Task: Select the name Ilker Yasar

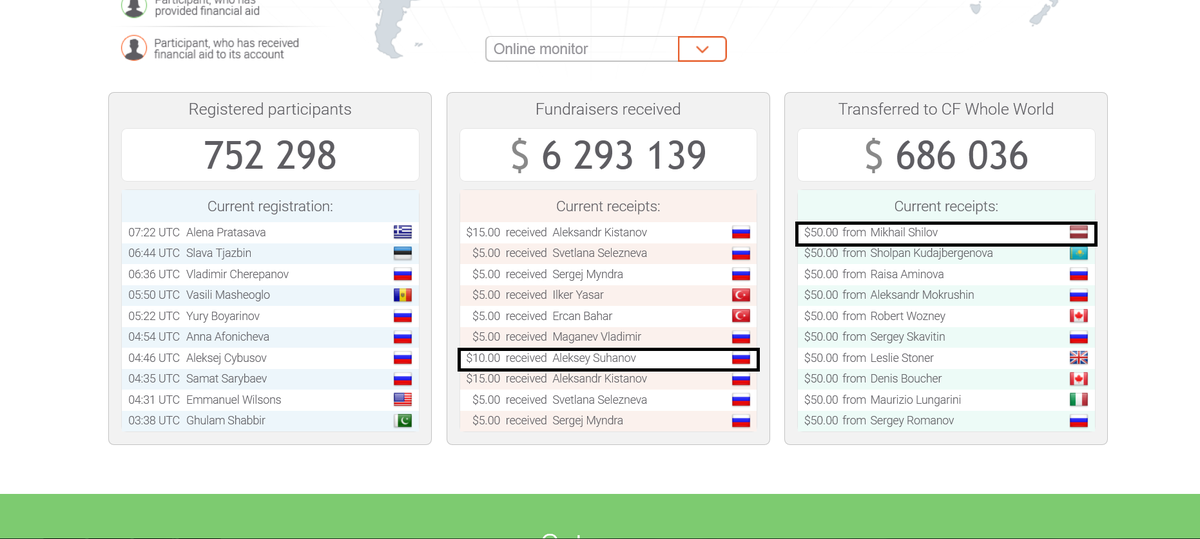Action: click(578, 295)
